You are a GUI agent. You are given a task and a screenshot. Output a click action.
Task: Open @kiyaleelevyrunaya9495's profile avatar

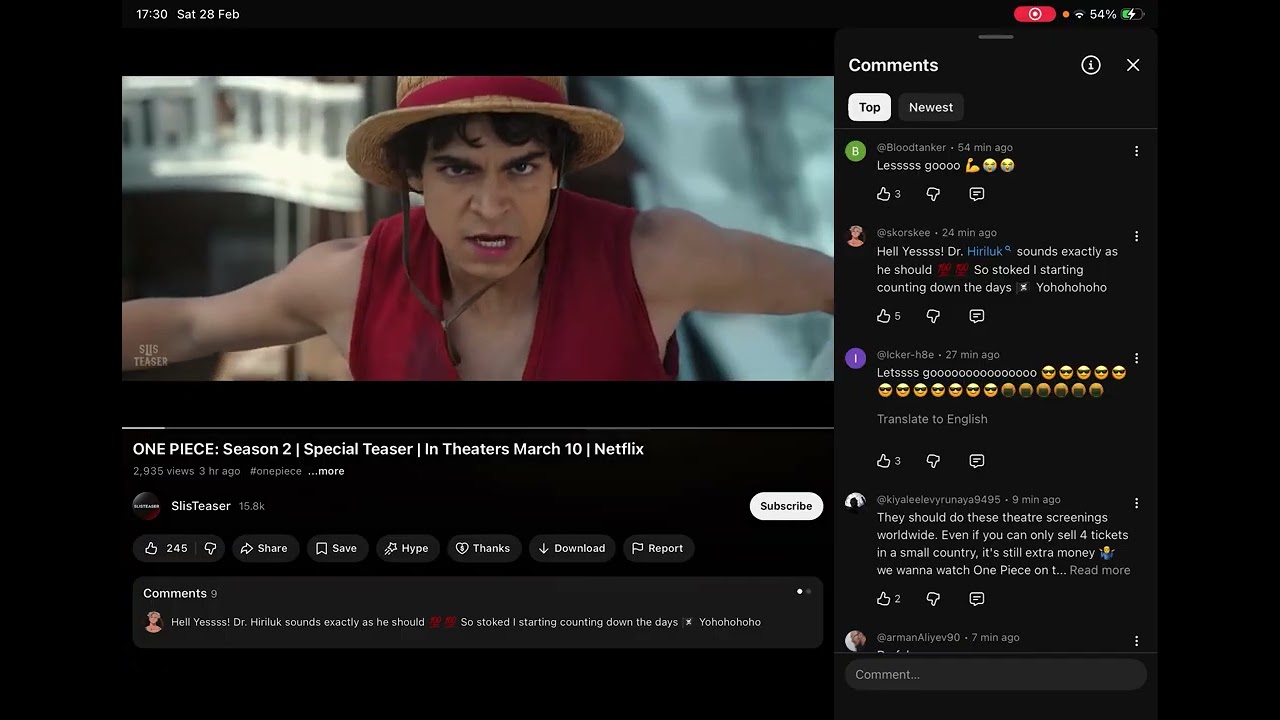click(855, 503)
